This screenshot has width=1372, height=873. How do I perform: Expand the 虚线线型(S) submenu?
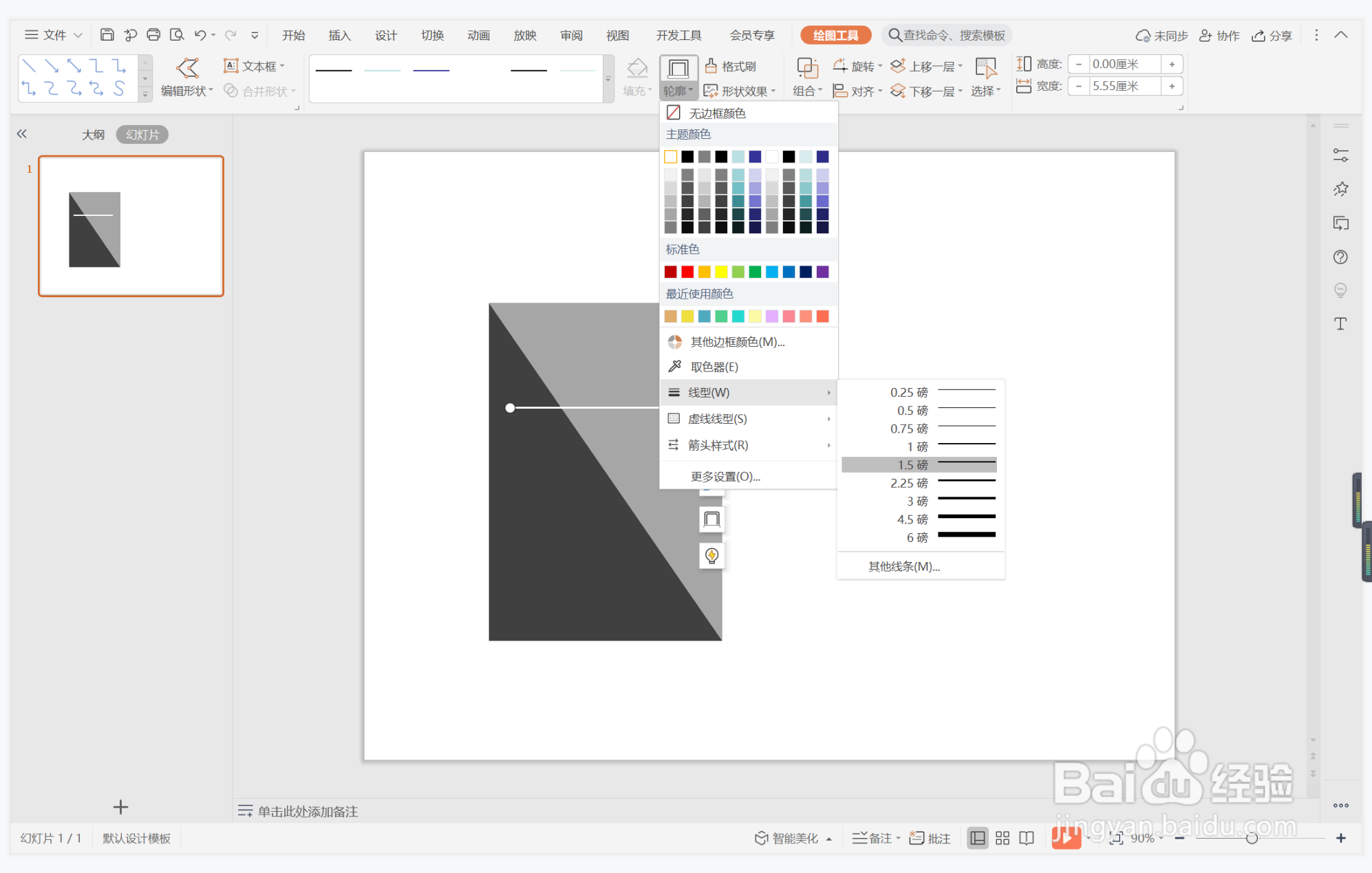coord(749,419)
